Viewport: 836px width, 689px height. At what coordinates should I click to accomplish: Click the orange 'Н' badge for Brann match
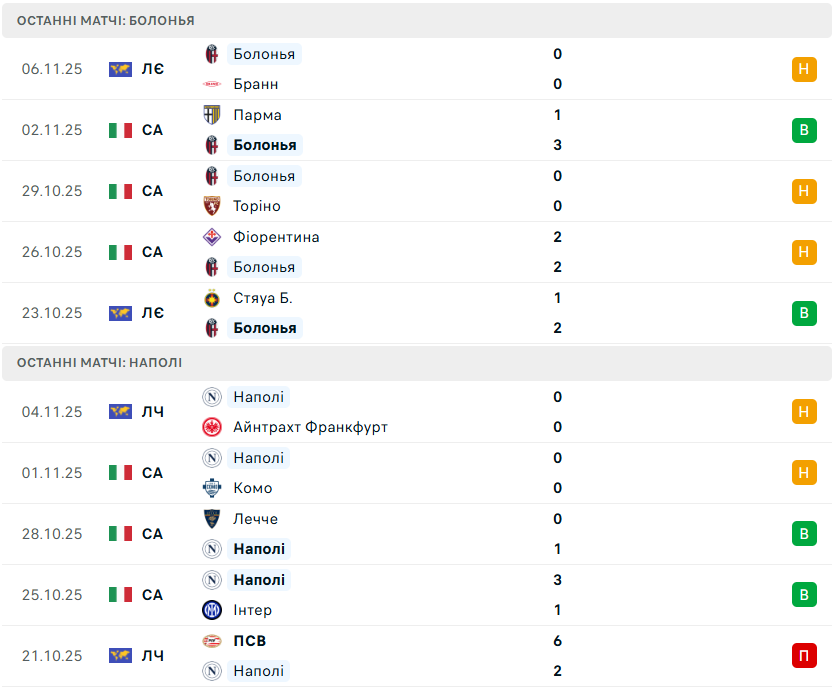point(804,69)
